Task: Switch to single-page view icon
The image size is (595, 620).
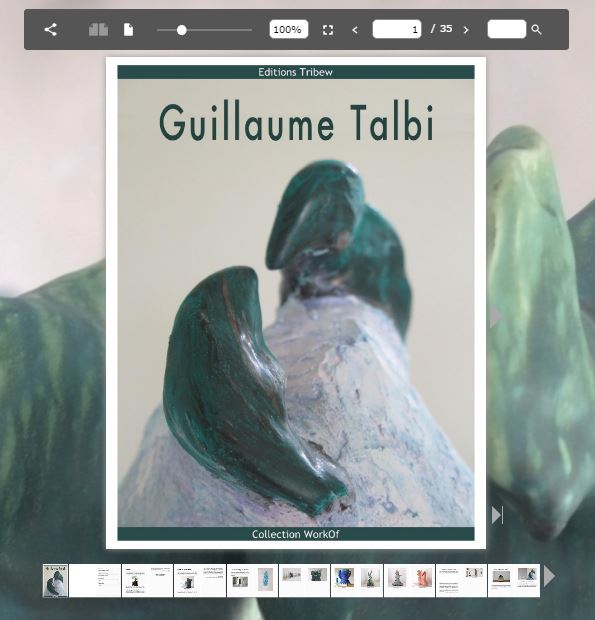Action: point(128,30)
